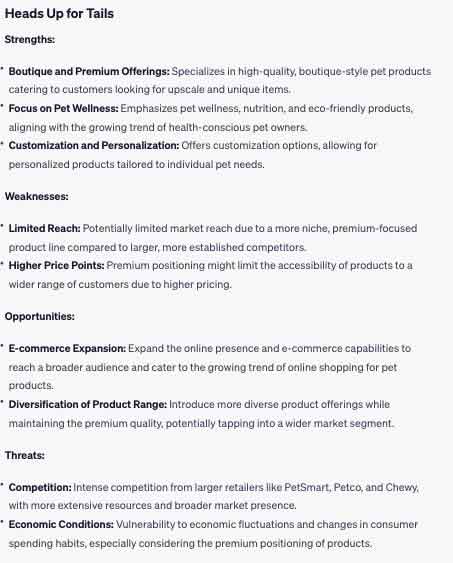Click the Limited Reach bold label
This screenshot has height=563, width=453.
pos(45,228)
